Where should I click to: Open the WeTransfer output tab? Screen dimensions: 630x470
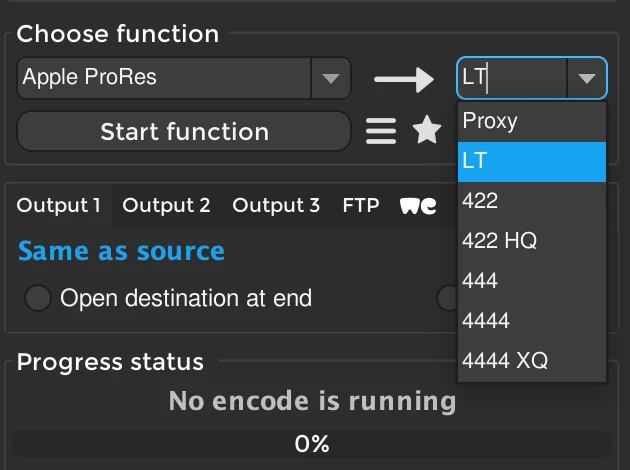point(418,206)
